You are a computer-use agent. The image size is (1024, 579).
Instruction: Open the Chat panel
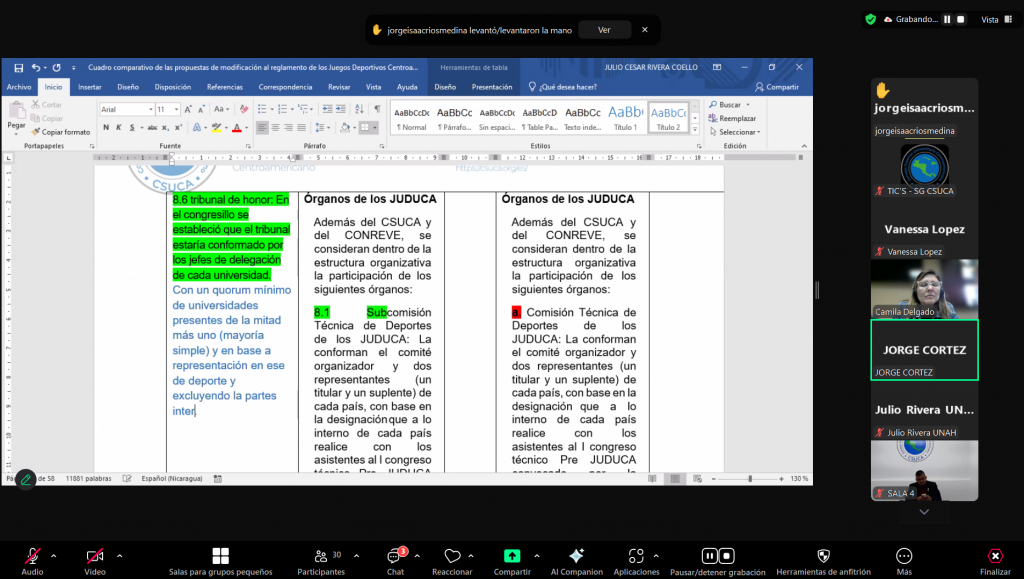(395, 557)
